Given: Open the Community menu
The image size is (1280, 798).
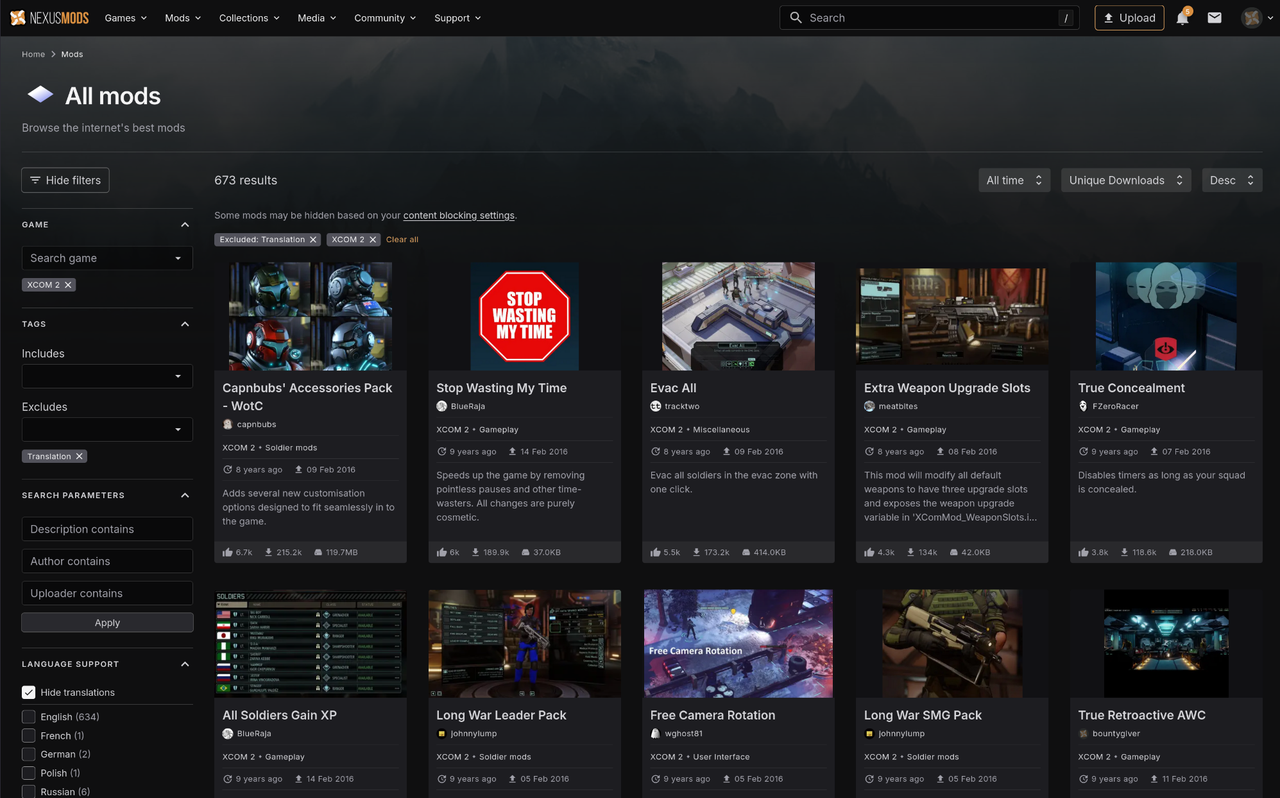Looking at the screenshot, I should point(385,18).
